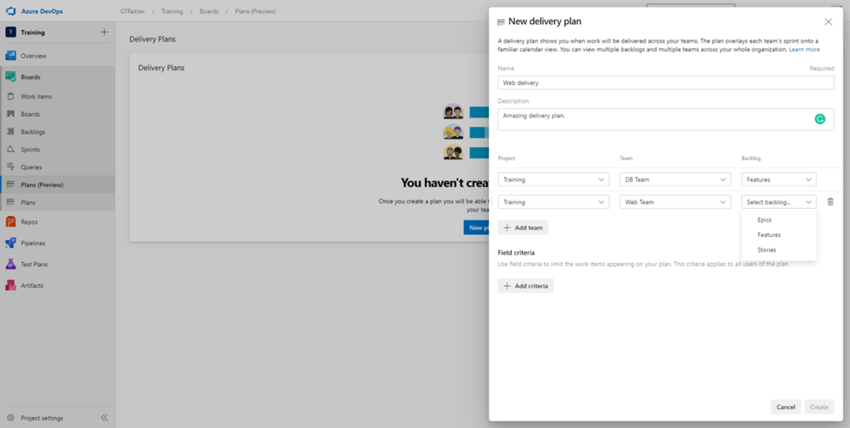Open the Features backlog dropdown
The width and height of the screenshot is (850, 428).
tap(779, 179)
